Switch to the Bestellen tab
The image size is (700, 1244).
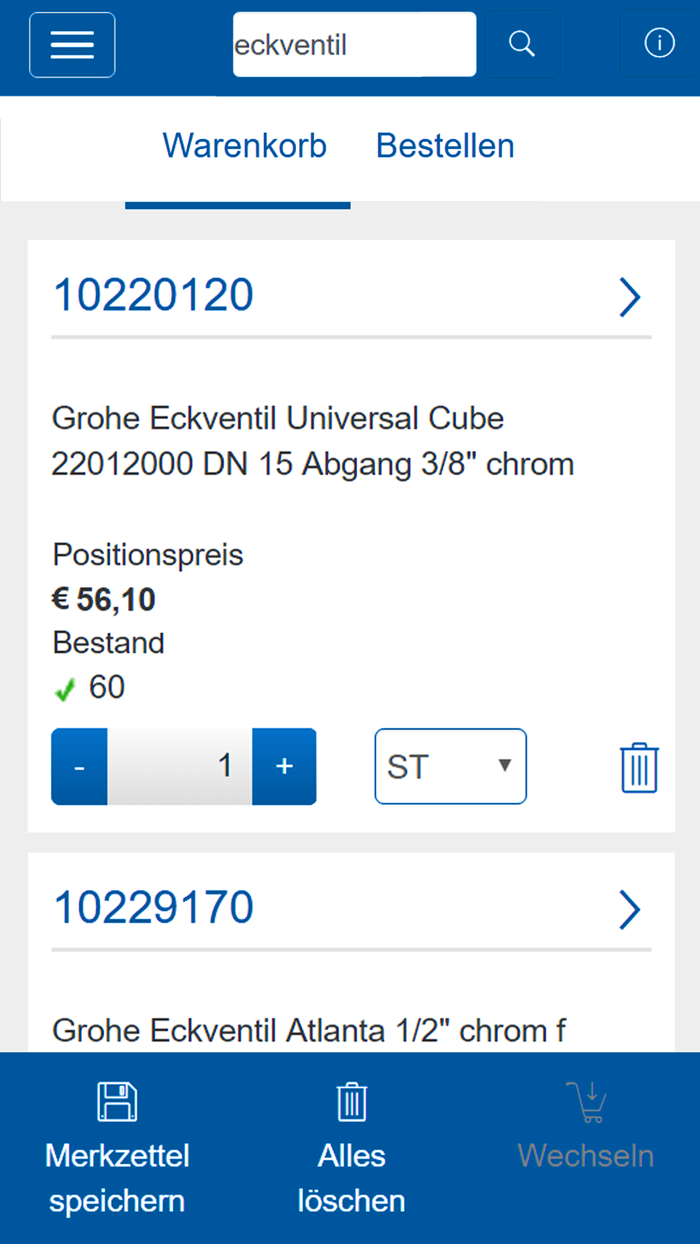[x=445, y=146]
